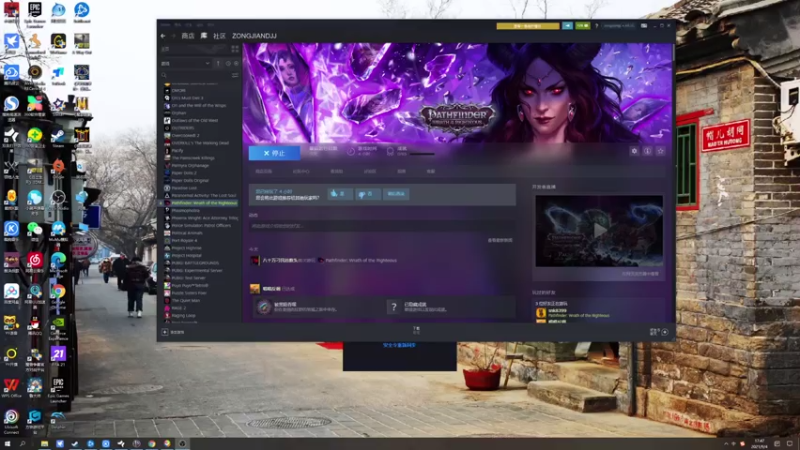This screenshot has height=450, width=800.
Task: Select Project Hospital in game list
Action: pyautogui.click(x=186, y=256)
